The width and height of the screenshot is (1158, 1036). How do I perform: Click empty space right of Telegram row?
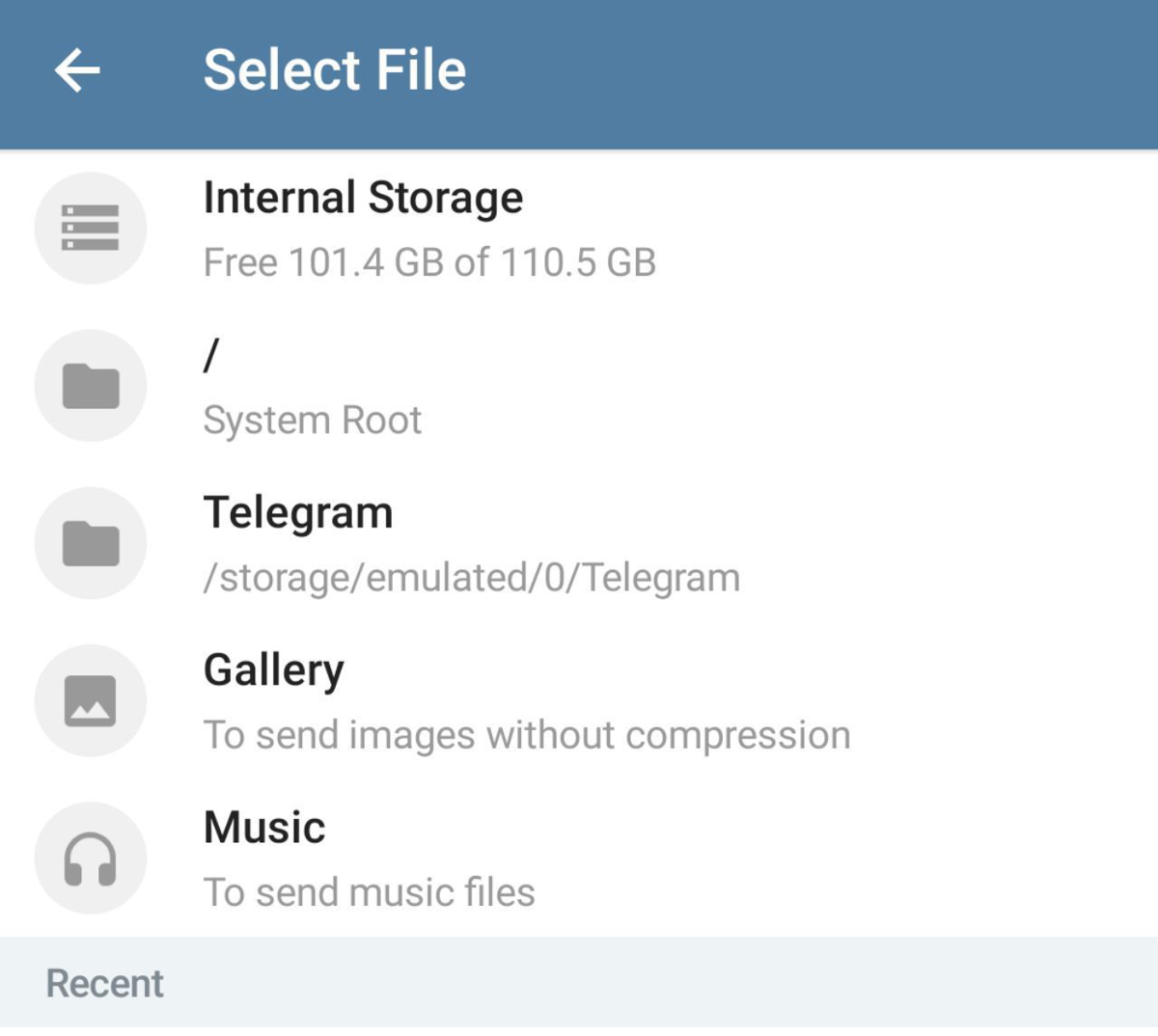click(x=965, y=543)
